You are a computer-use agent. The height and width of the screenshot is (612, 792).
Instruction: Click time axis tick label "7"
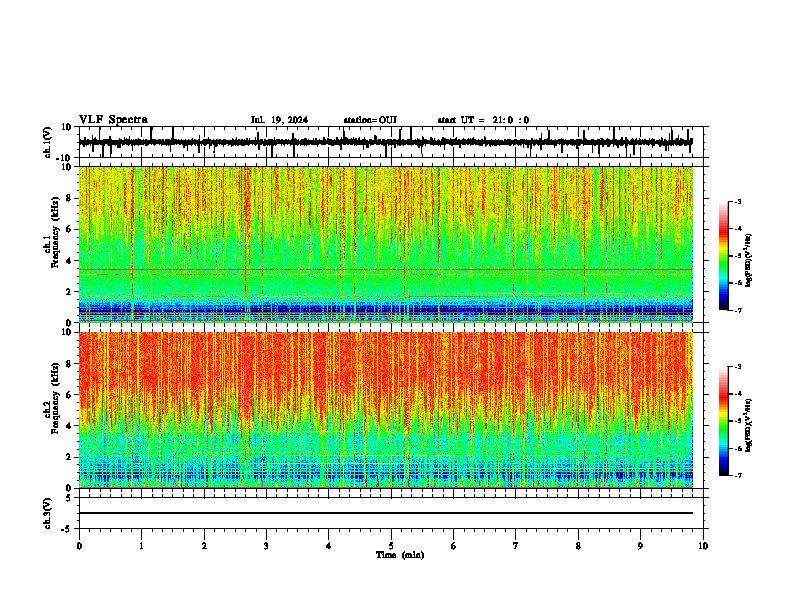click(516, 546)
